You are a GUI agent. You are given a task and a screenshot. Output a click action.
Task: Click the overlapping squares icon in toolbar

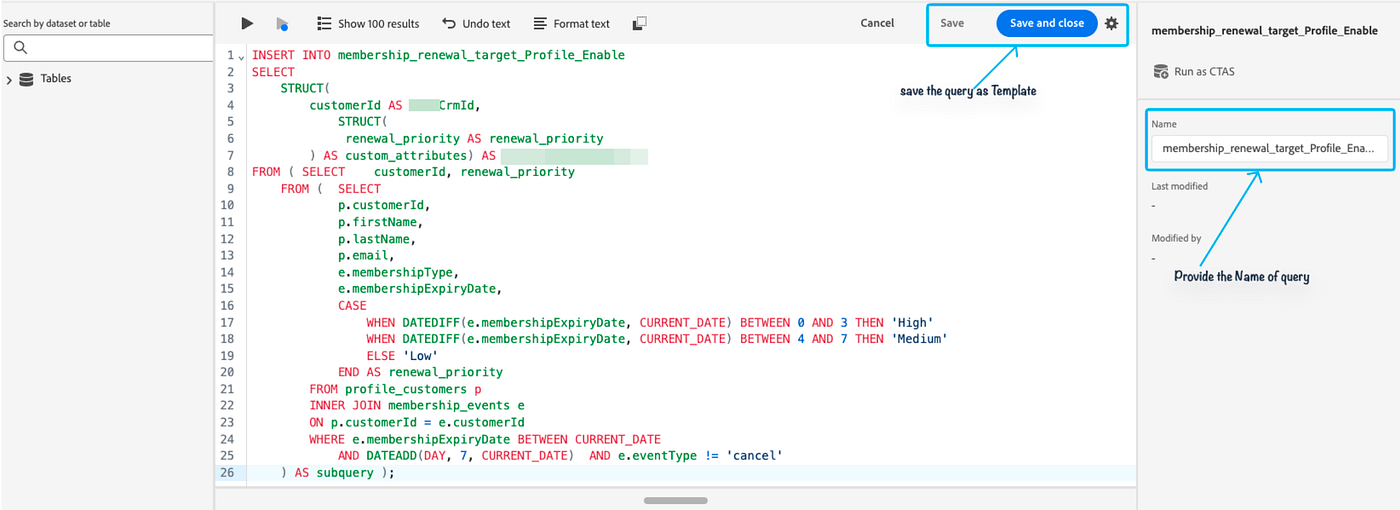click(x=641, y=23)
